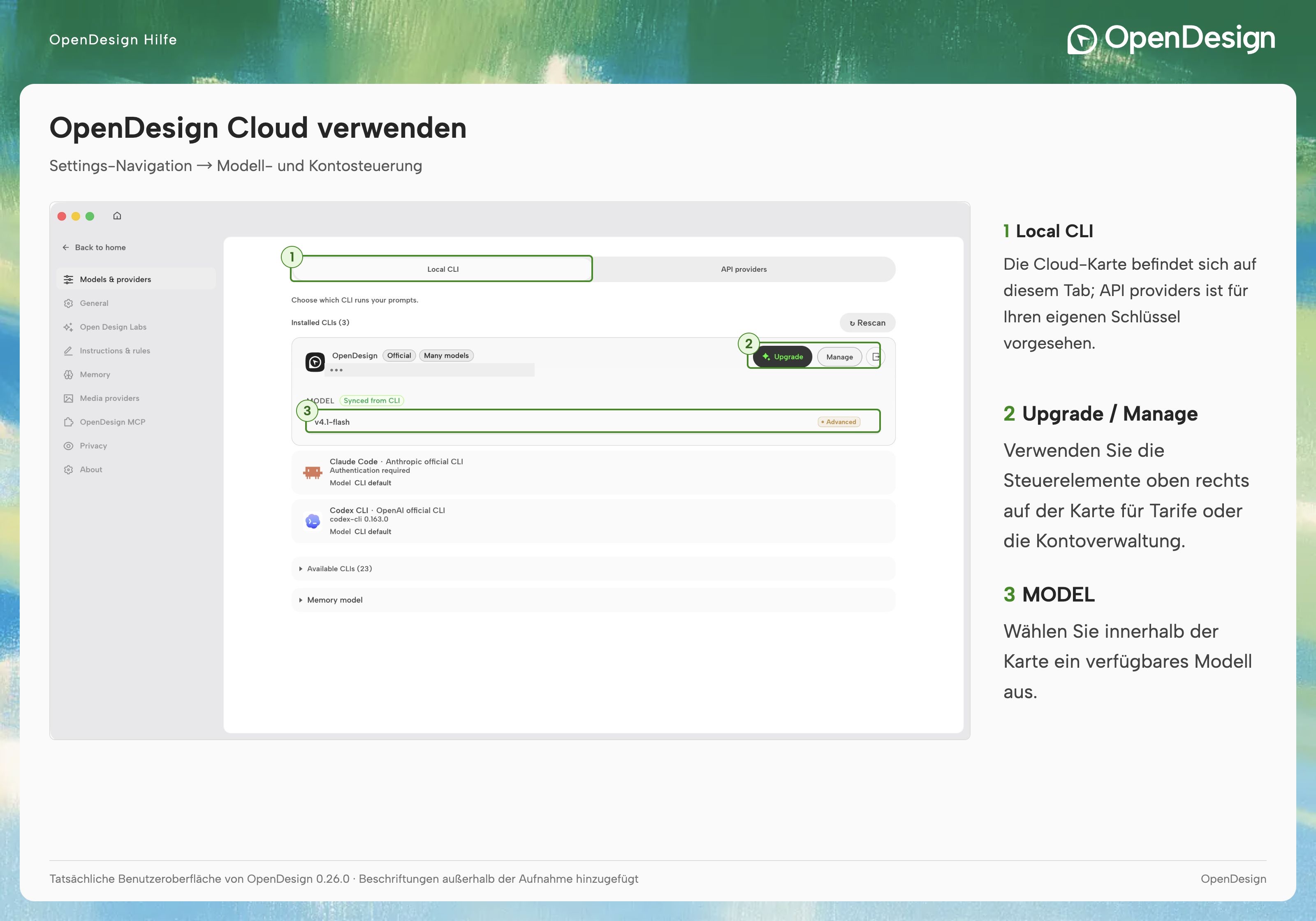Viewport: 1316px width, 921px height.
Task: Click the Manage button
Action: (839, 356)
